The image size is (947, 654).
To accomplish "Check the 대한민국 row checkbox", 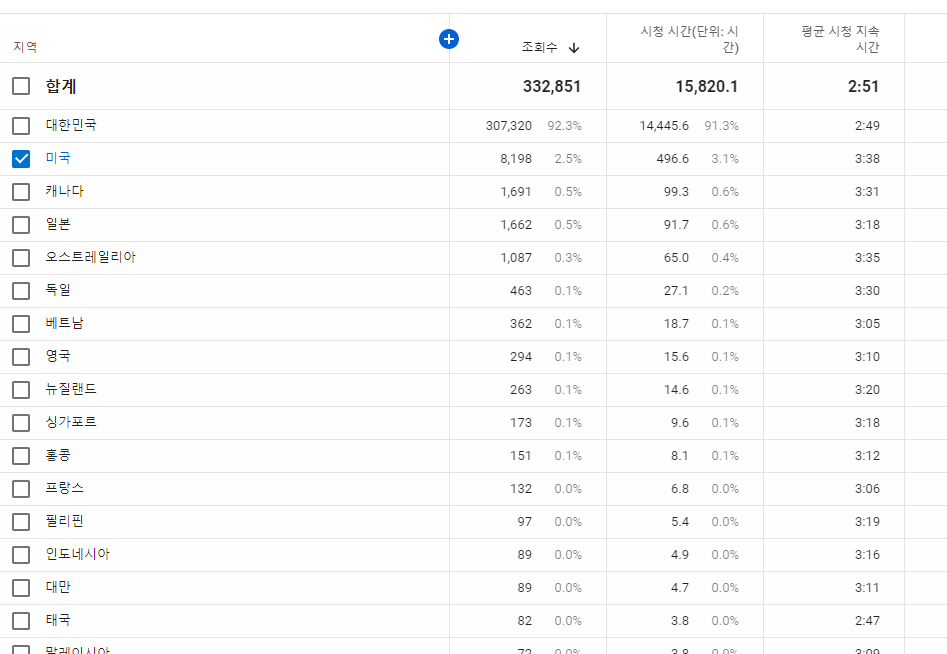I will coord(21,126).
